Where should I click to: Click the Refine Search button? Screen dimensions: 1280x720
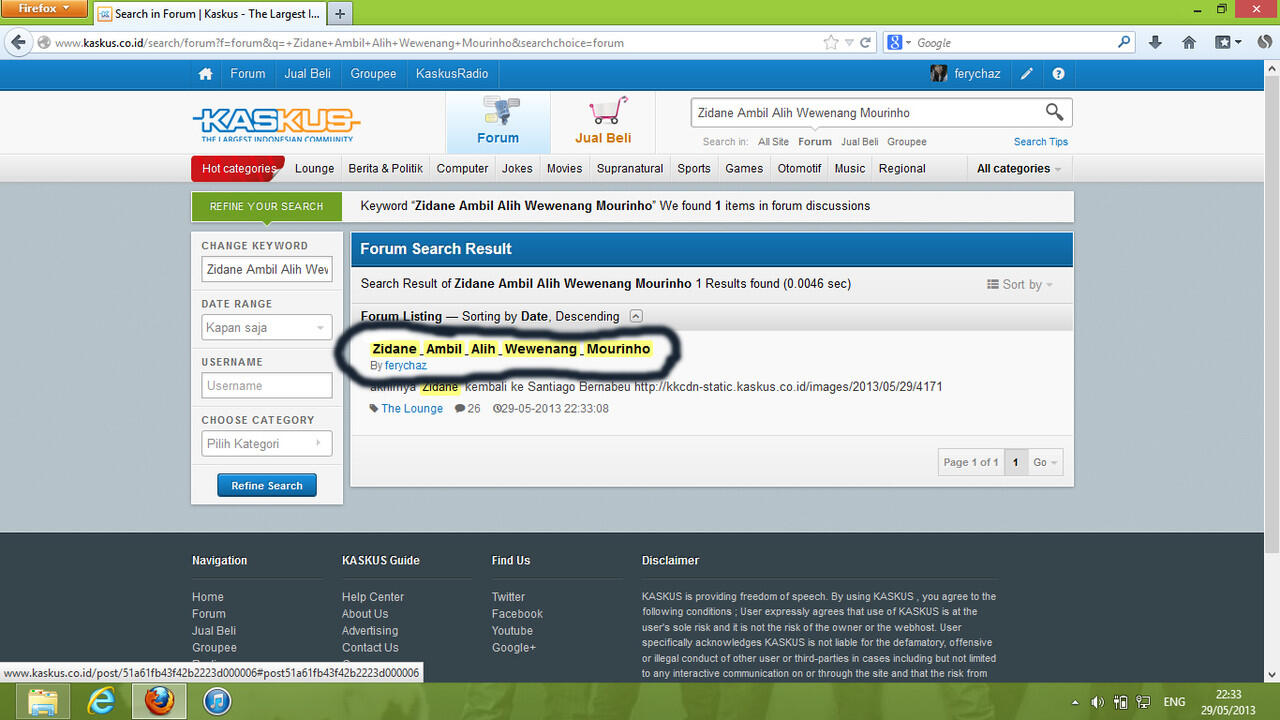pyautogui.click(x=267, y=486)
